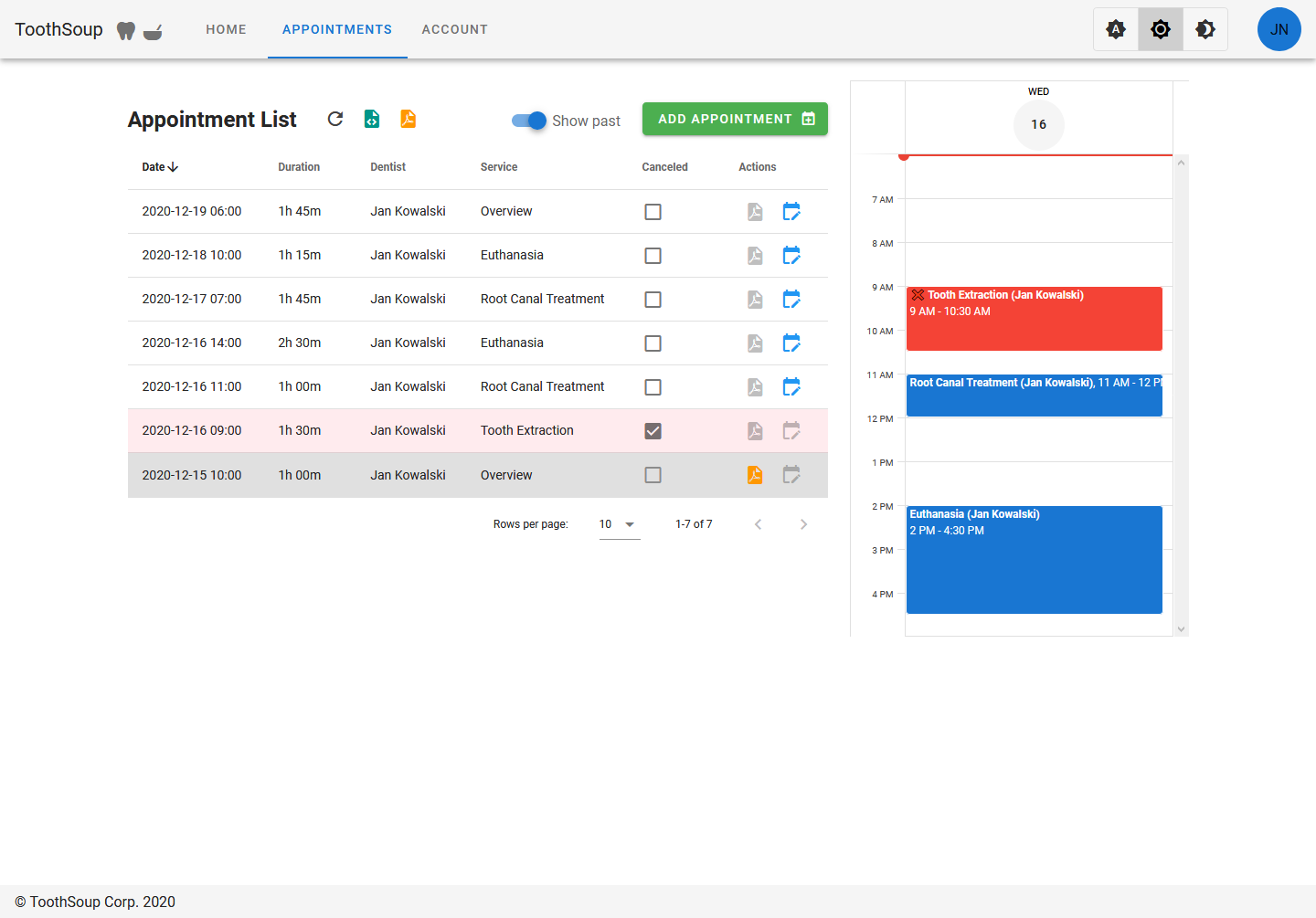Download PDF for 2020-12-16 14:00 appointment

[755, 343]
